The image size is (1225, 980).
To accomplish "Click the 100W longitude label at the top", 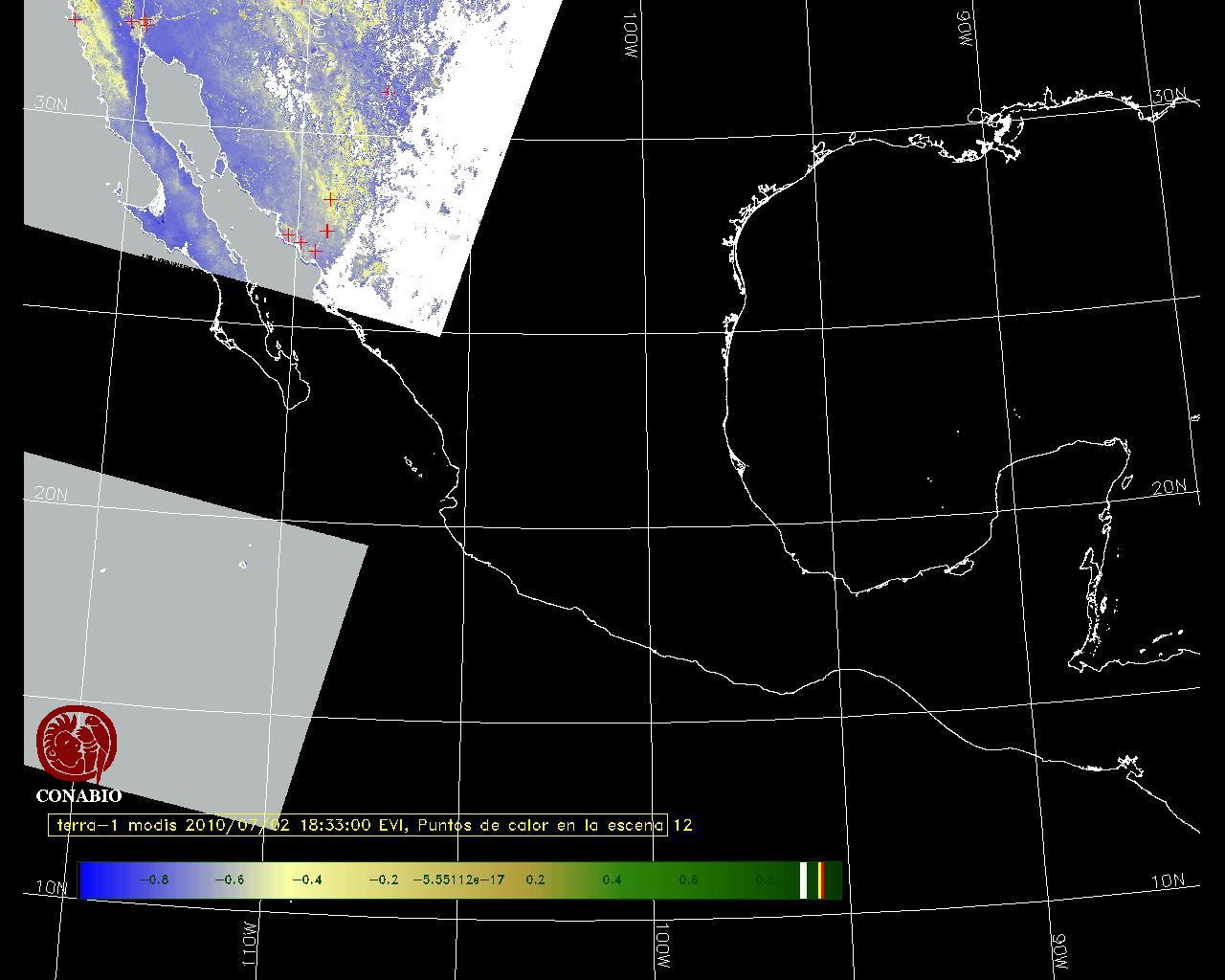I will tap(631, 36).
